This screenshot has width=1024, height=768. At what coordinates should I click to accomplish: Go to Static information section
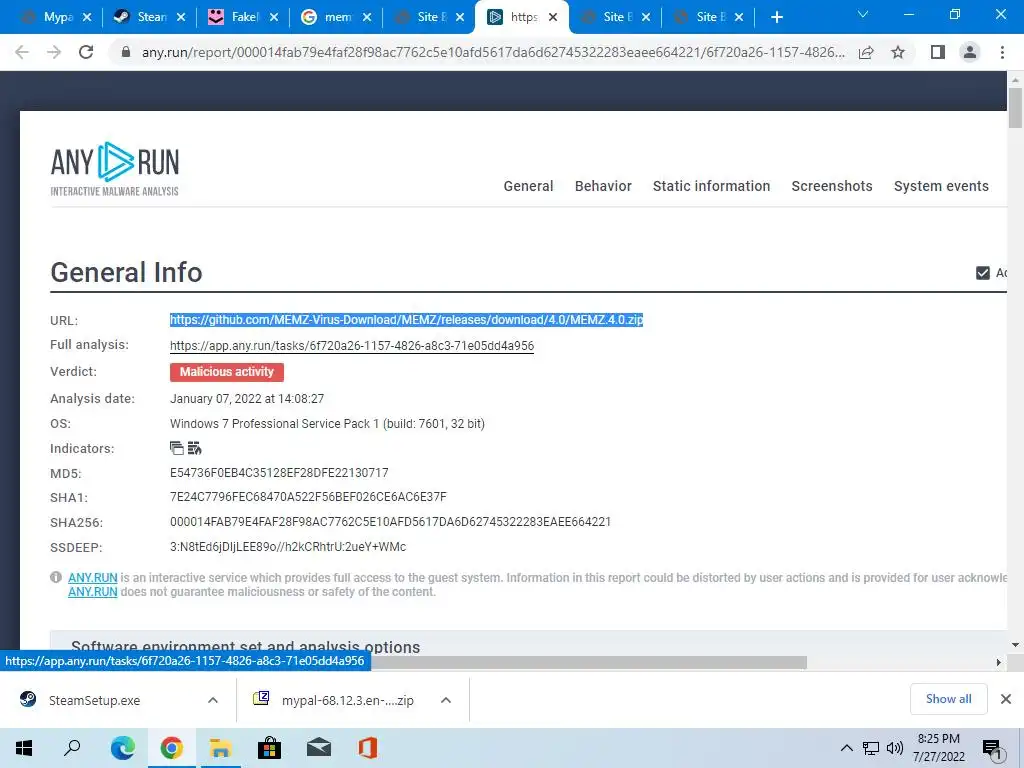(711, 186)
